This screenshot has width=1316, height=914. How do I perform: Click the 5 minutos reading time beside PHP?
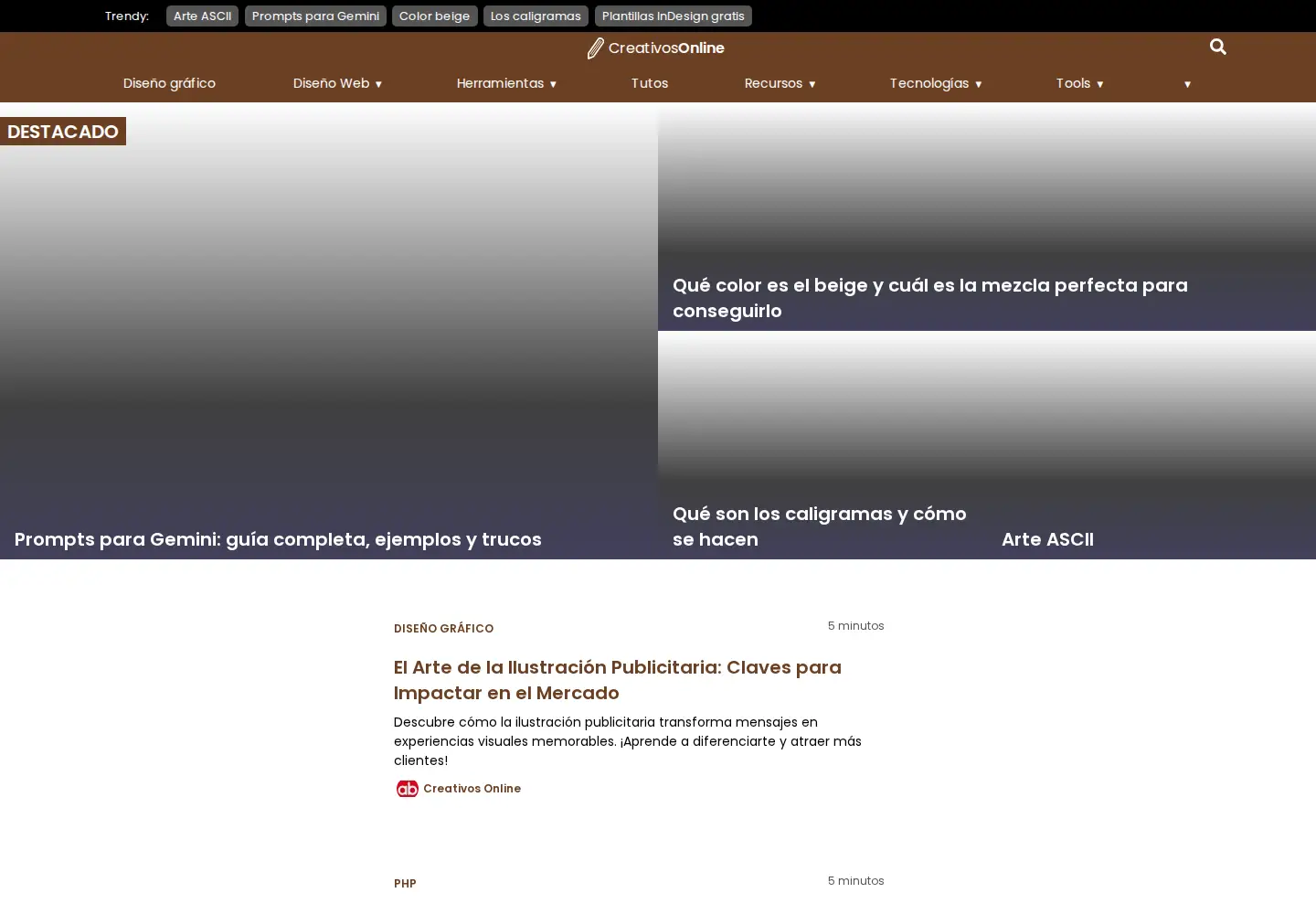855,881
